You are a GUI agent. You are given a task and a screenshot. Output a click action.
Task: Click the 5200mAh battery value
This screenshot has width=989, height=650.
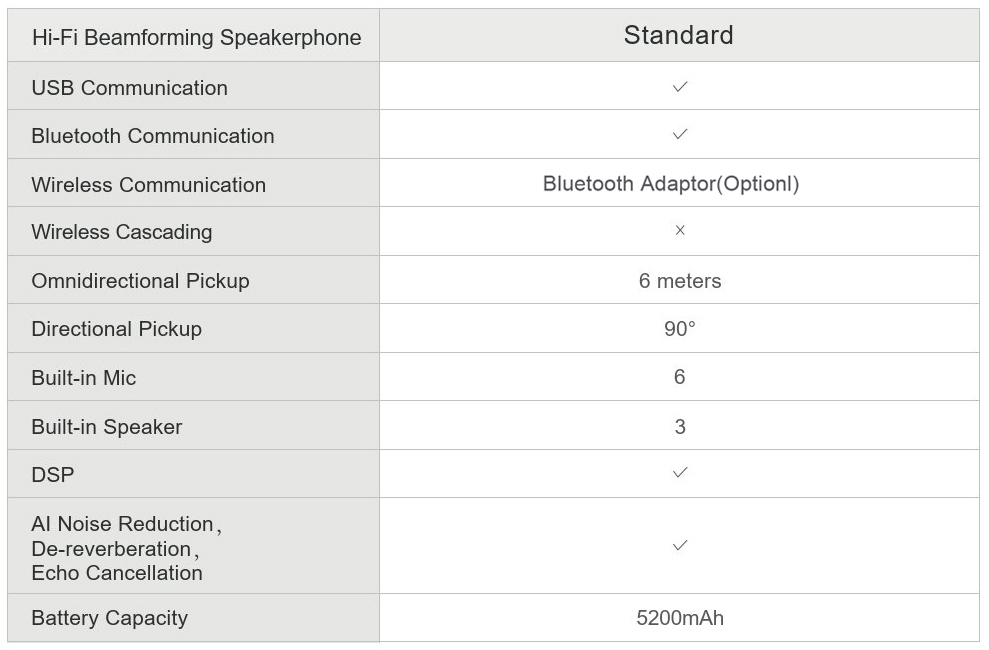tap(679, 618)
